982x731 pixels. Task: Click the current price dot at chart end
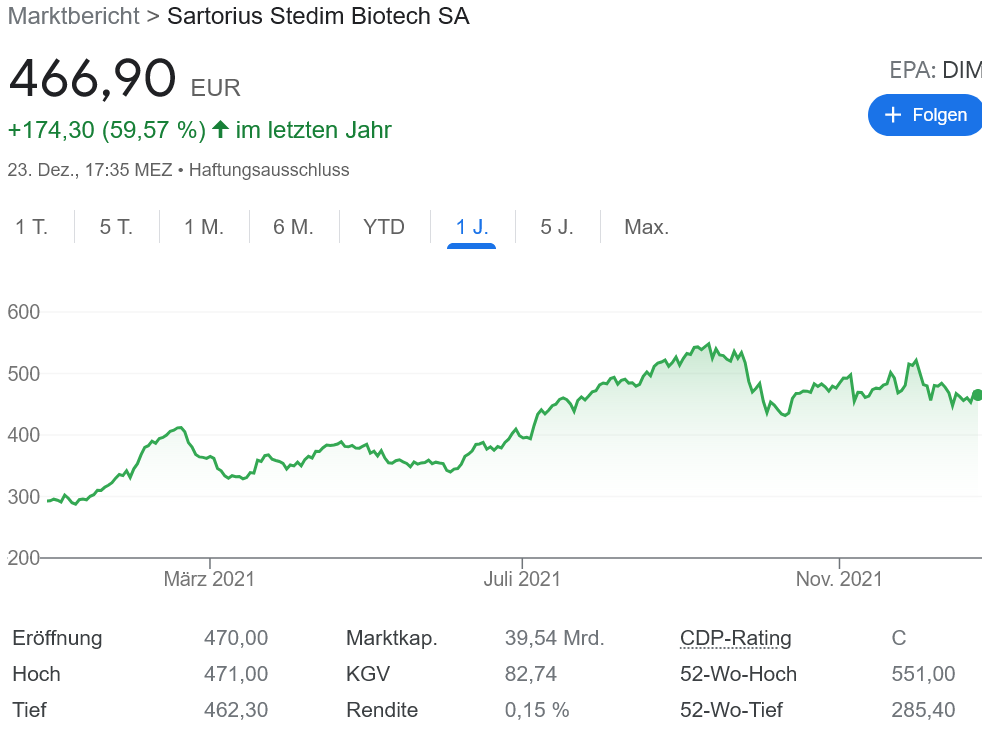tap(977, 395)
